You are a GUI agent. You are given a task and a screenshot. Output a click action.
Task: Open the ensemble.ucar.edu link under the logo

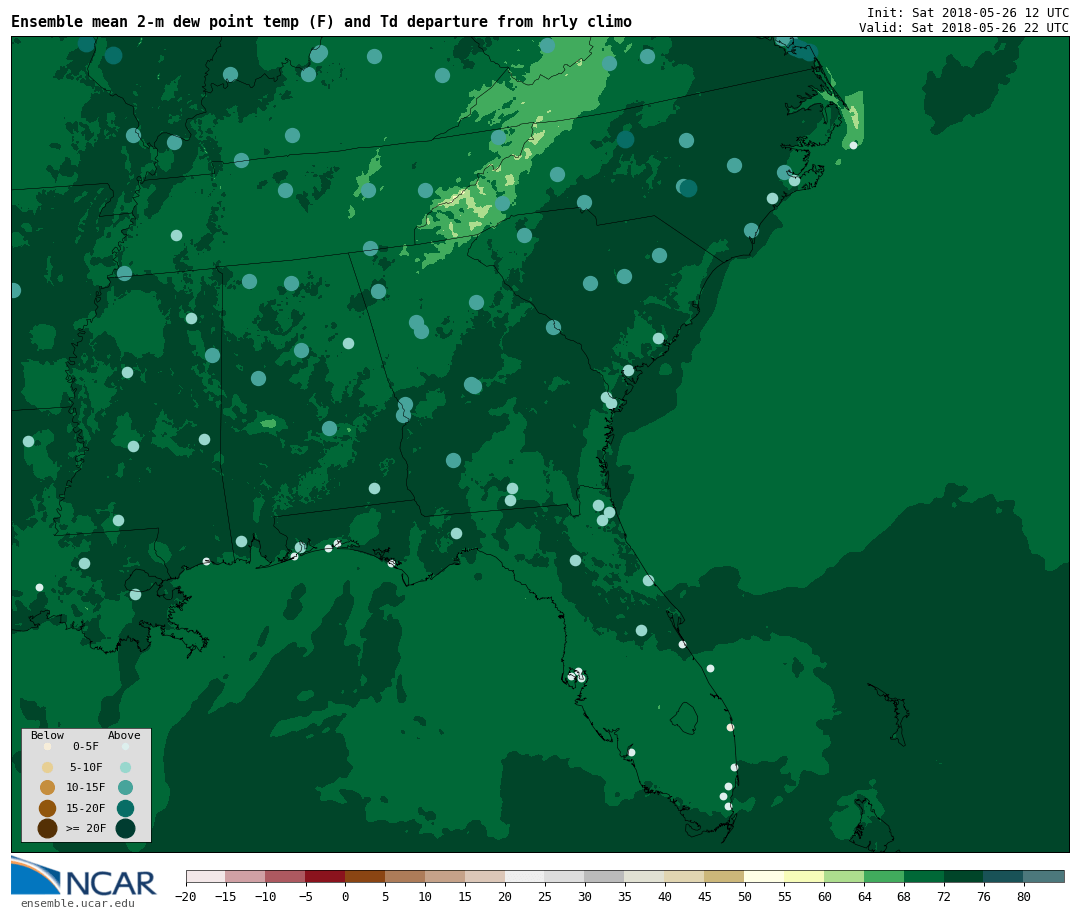coord(78,903)
